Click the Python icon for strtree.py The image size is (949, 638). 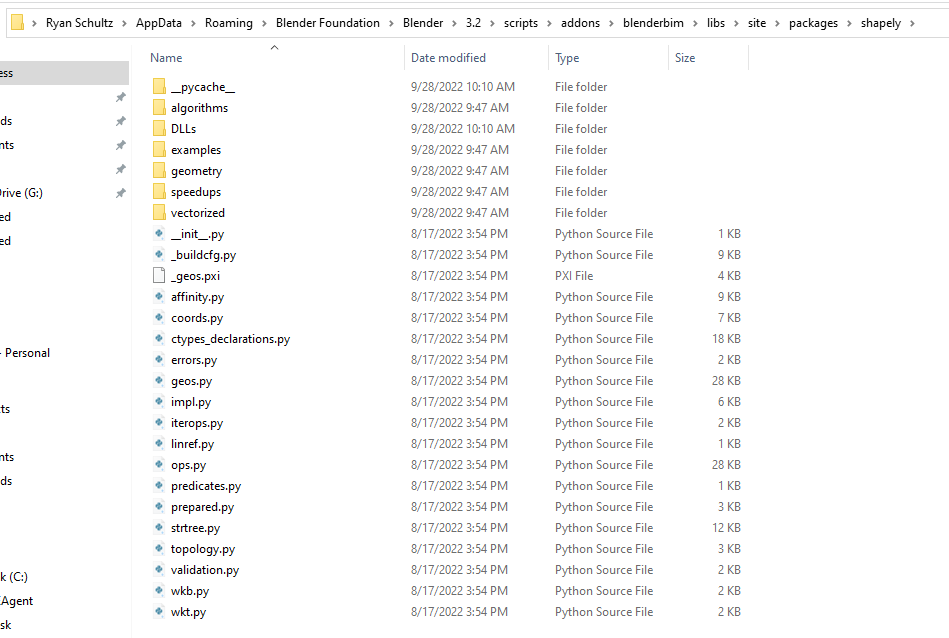[159, 527]
